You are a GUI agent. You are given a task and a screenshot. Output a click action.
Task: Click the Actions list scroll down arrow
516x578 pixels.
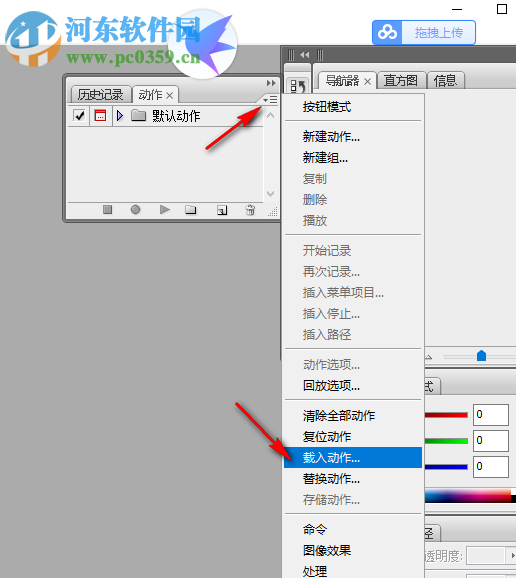(x=271, y=194)
